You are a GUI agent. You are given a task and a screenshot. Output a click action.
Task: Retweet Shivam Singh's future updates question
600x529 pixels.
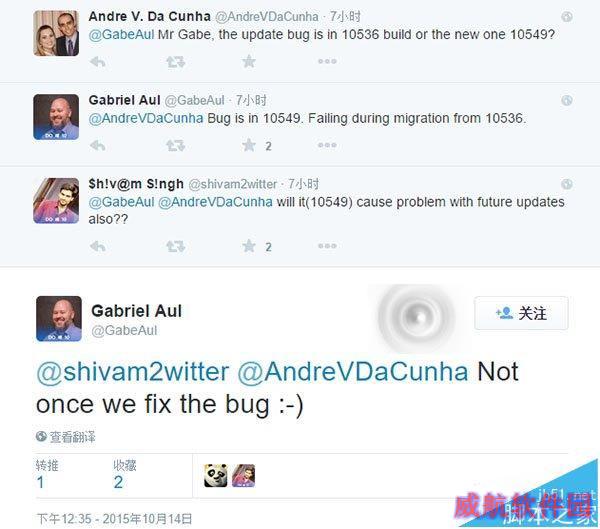click(x=176, y=246)
